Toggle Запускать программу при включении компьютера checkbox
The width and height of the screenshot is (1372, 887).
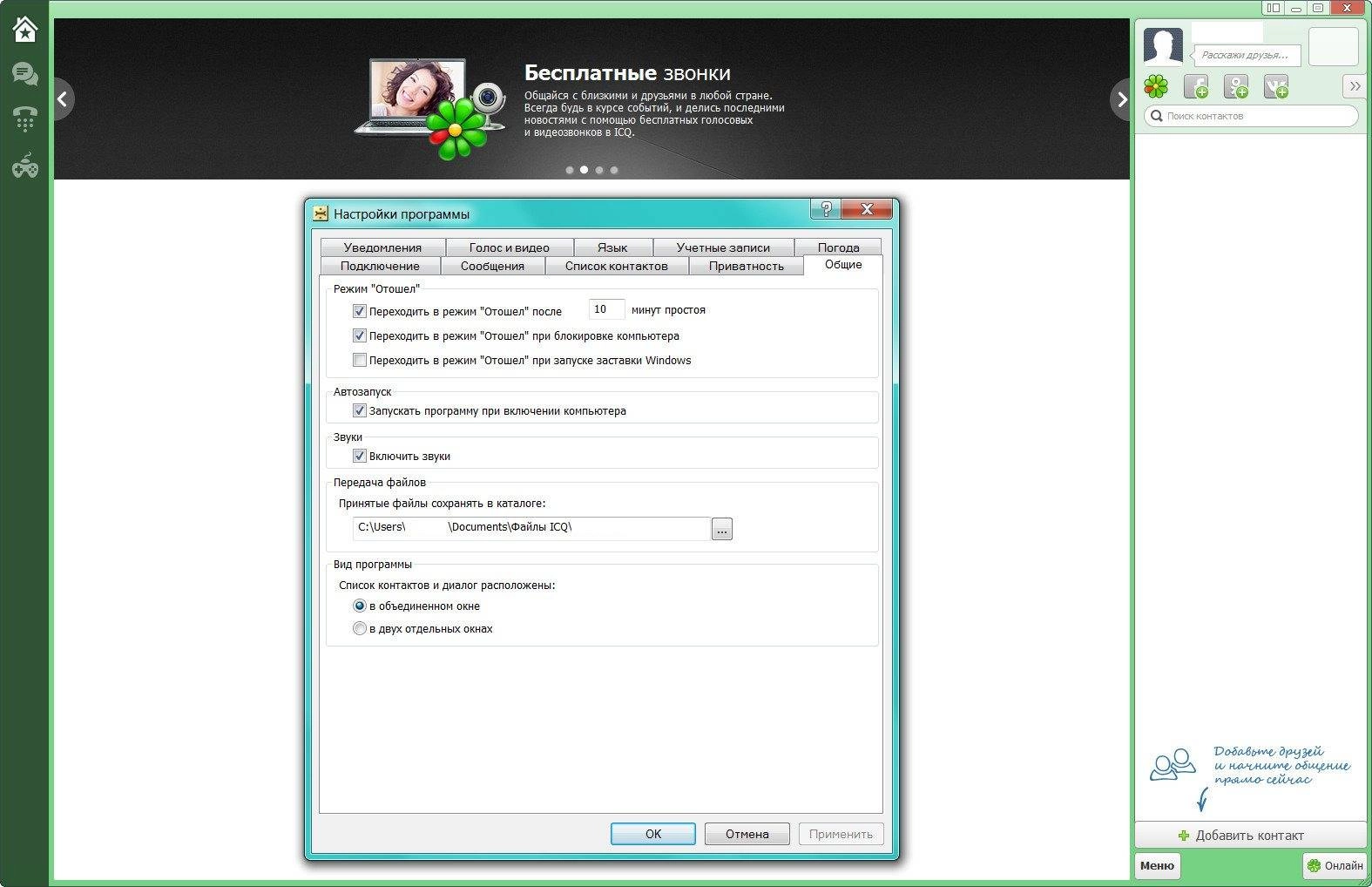(359, 410)
